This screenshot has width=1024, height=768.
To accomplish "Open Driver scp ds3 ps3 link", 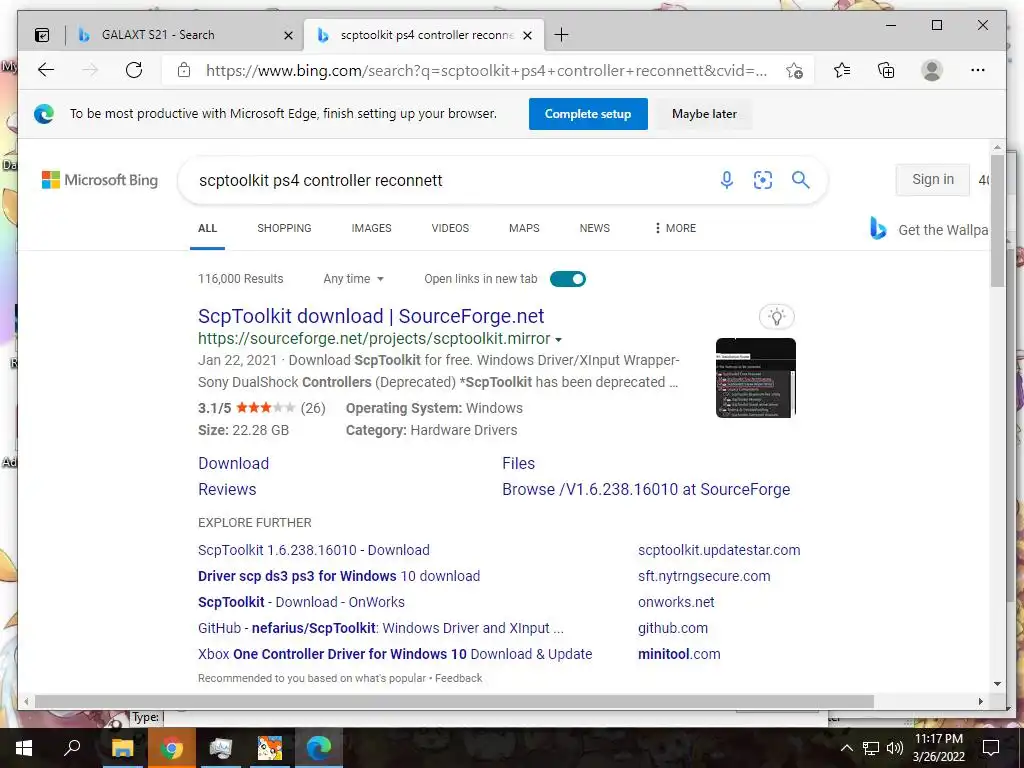I will click(x=339, y=576).
